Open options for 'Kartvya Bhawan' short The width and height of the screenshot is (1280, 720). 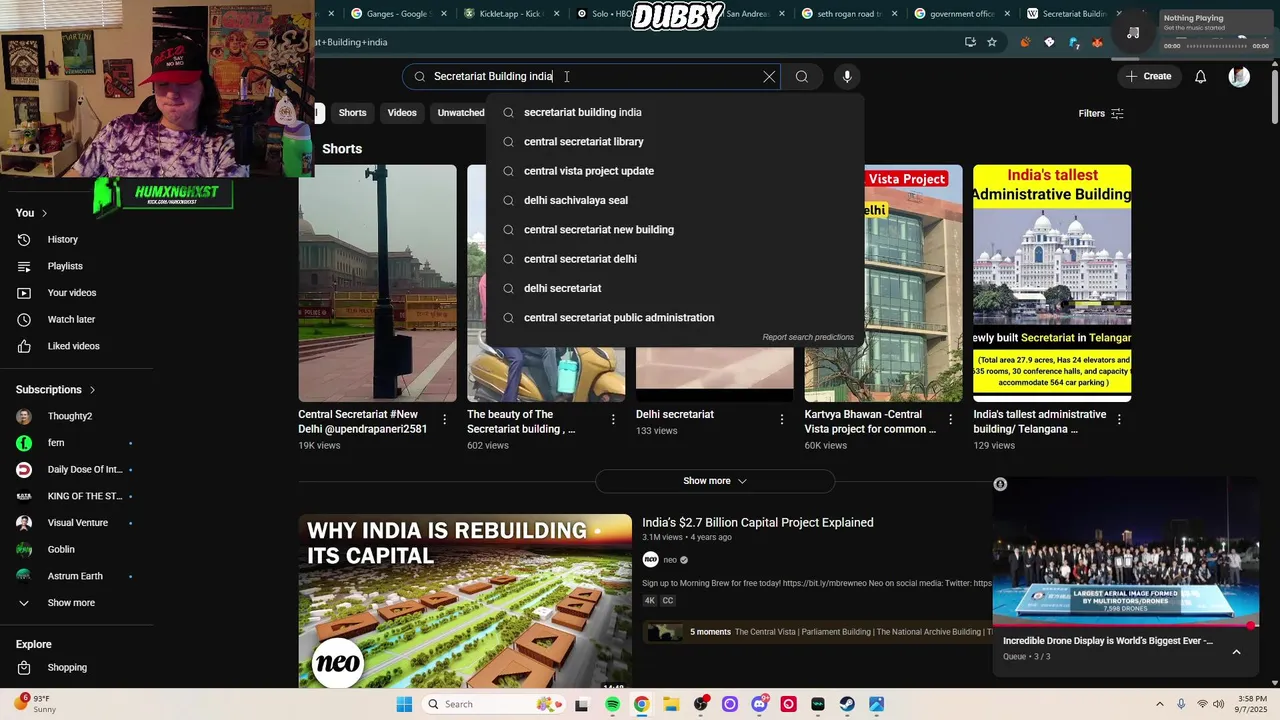tap(951, 420)
